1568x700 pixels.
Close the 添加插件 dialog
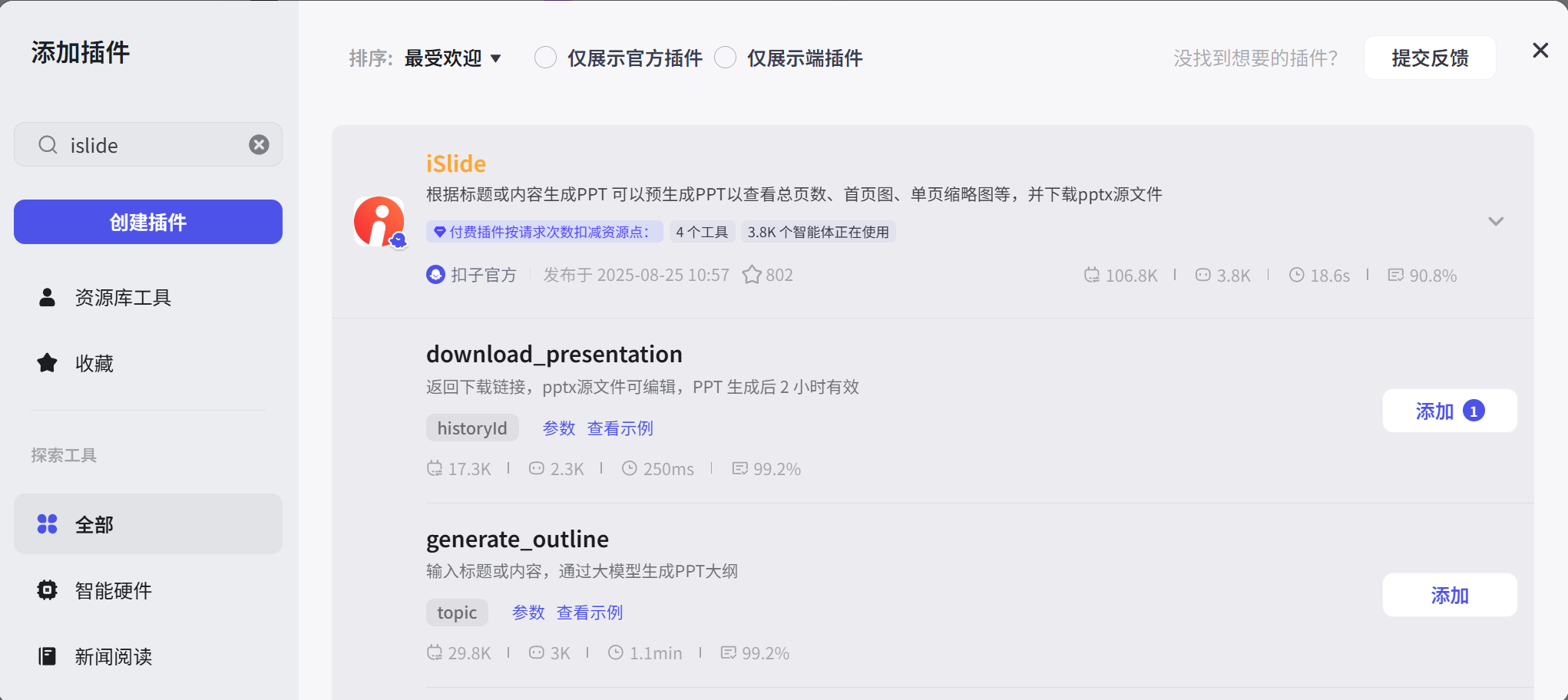click(x=1540, y=51)
